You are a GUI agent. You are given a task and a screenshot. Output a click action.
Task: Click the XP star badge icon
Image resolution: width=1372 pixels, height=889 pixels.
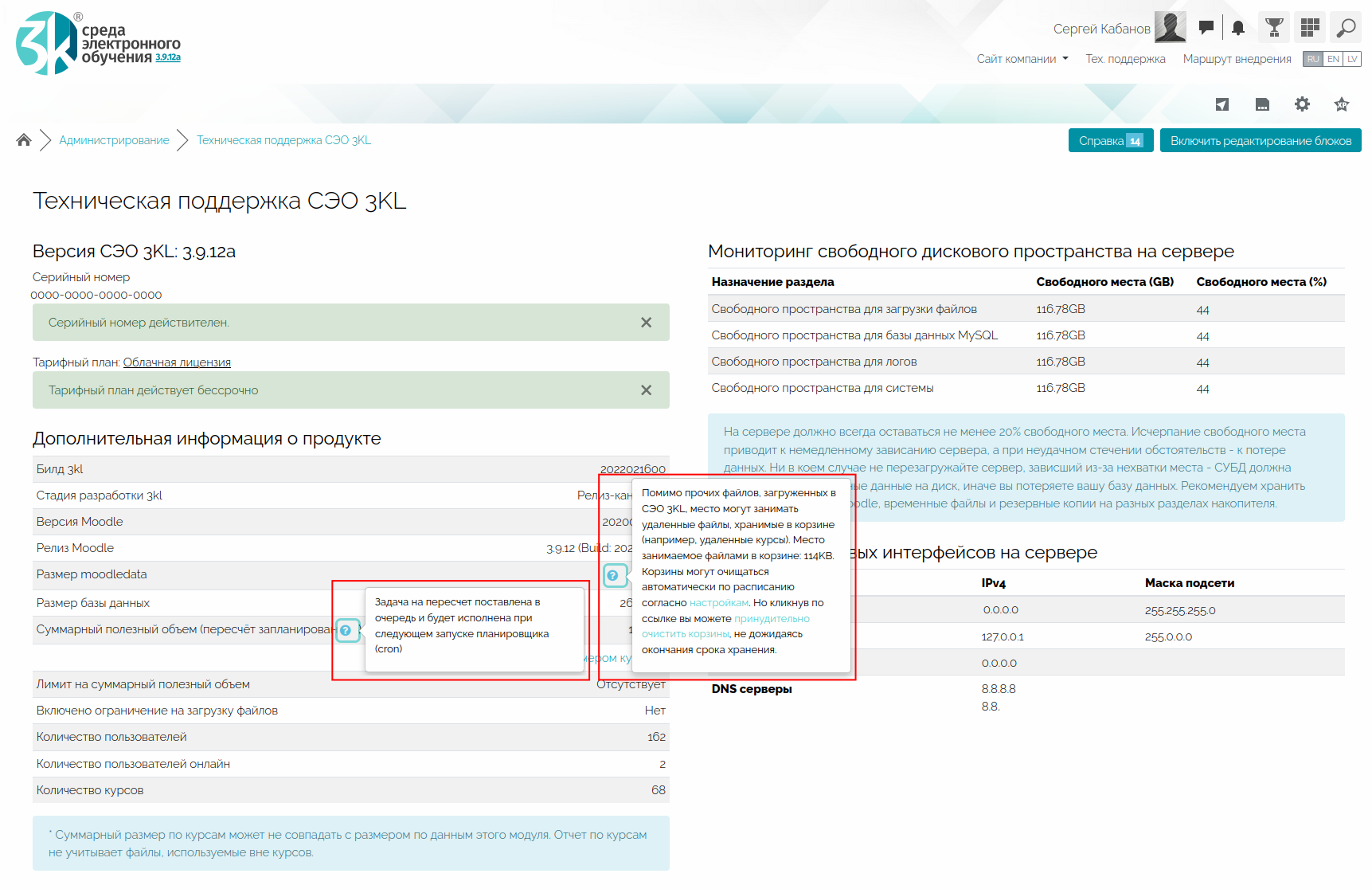[x=1342, y=104]
